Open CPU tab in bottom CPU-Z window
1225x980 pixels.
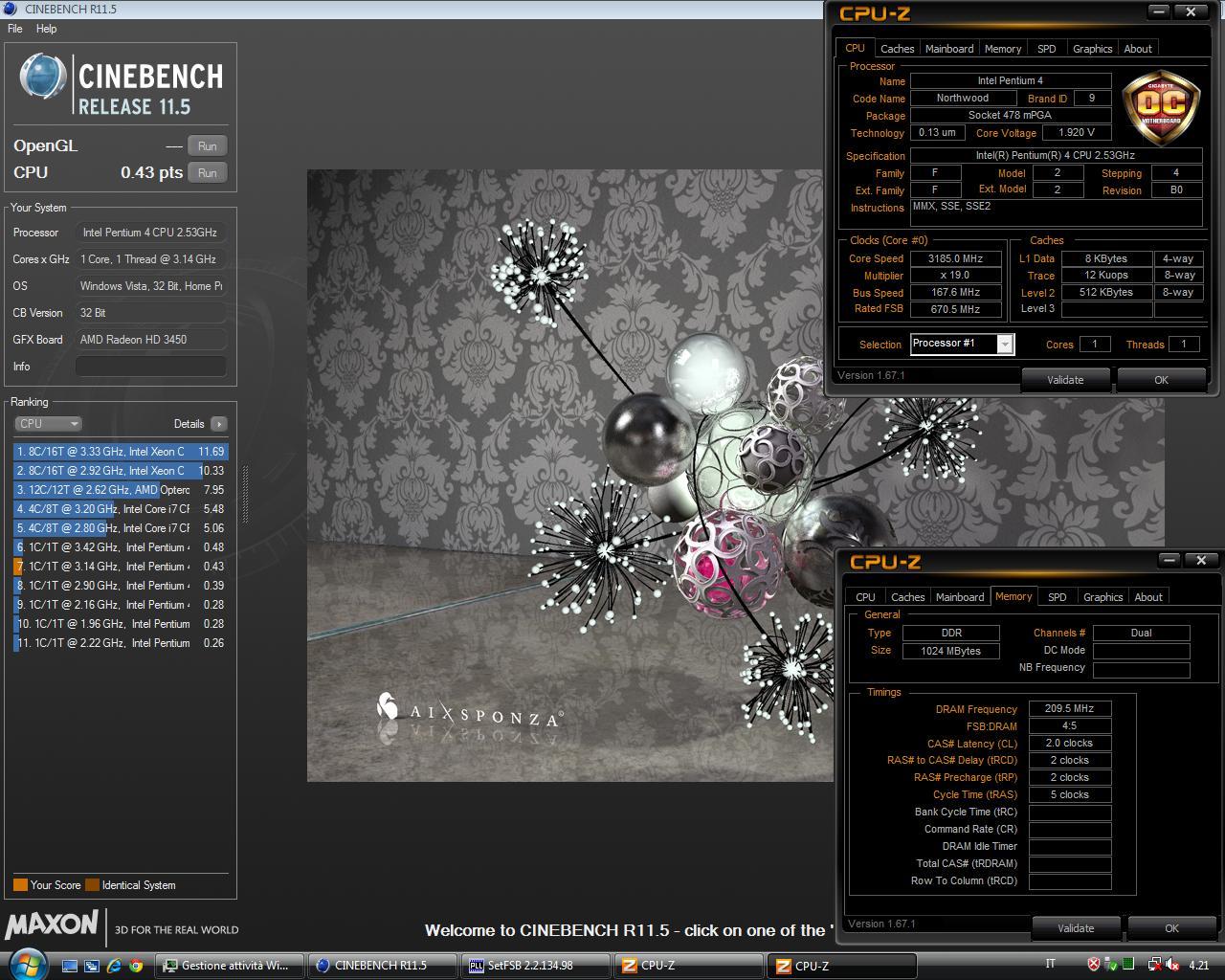(865, 596)
